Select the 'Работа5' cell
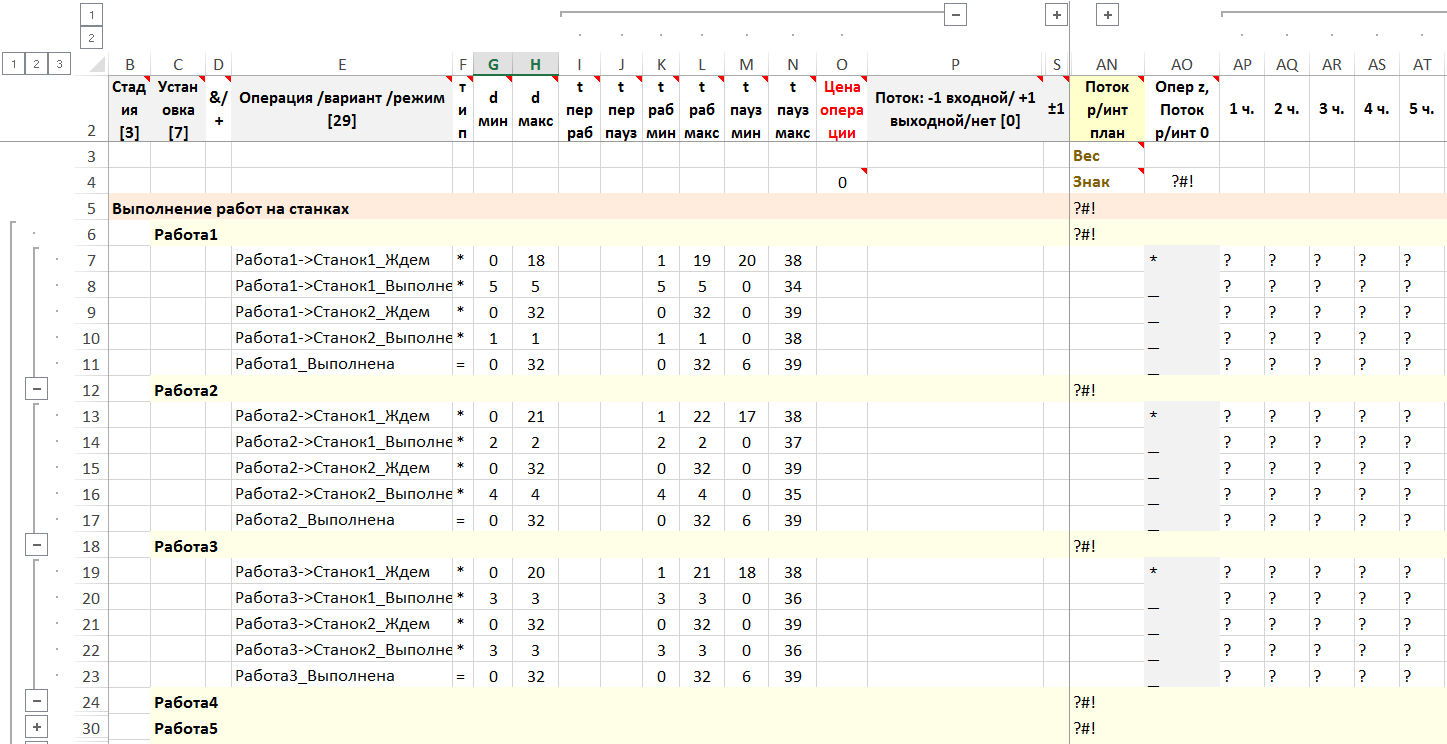 186,728
